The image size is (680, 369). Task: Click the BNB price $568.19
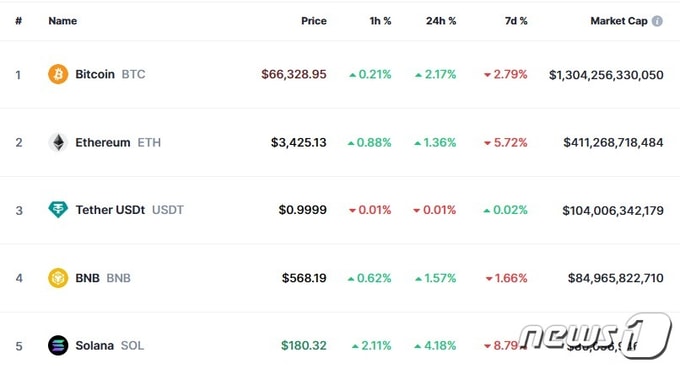304,278
